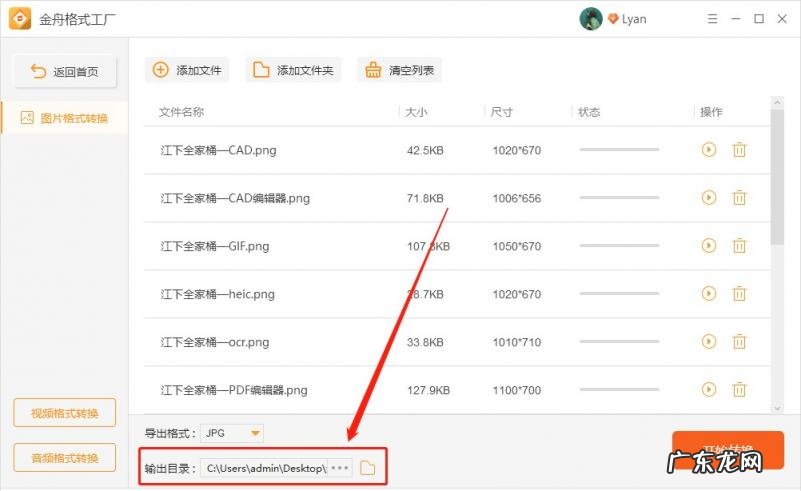This screenshot has height=491, width=801.
Task: Convert 江下全家桶—ocr.png with its play icon
Action: point(709,341)
